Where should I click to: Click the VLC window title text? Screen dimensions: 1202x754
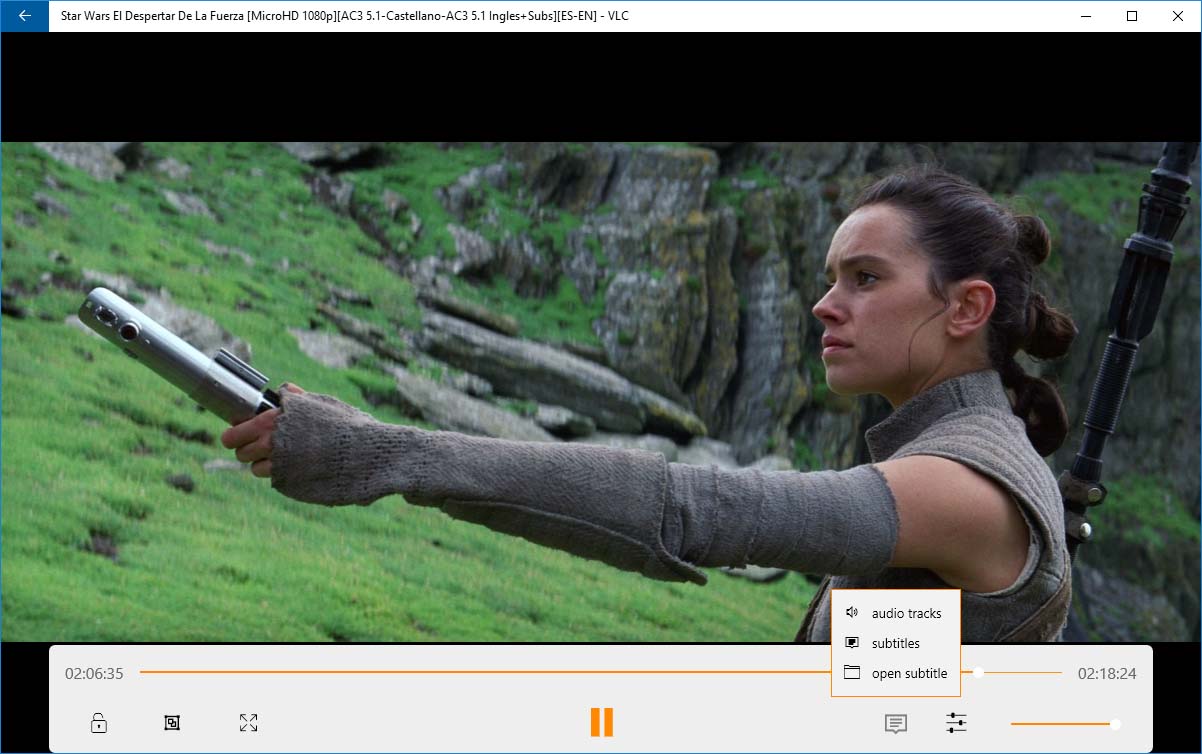[345, 16]
